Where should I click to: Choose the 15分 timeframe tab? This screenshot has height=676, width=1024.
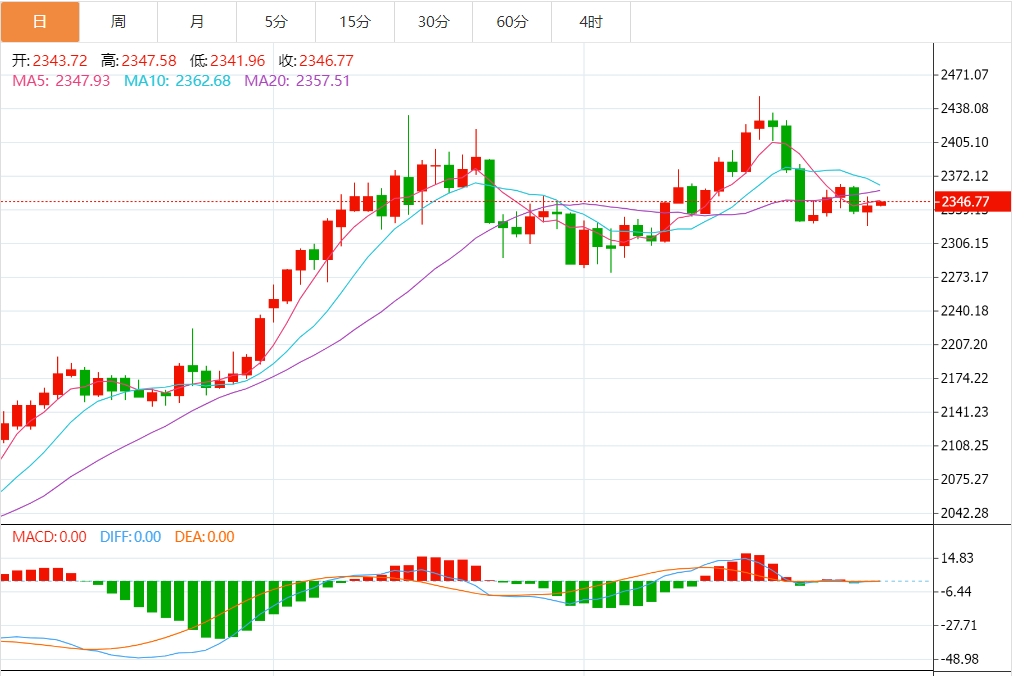click(355, 22)
